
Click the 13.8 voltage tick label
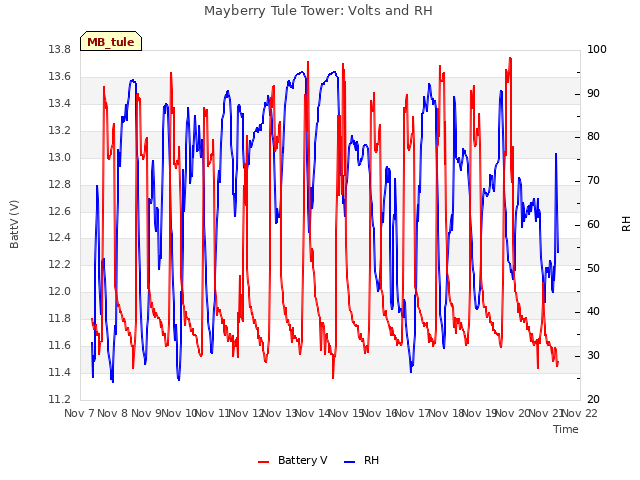[59, 49]
